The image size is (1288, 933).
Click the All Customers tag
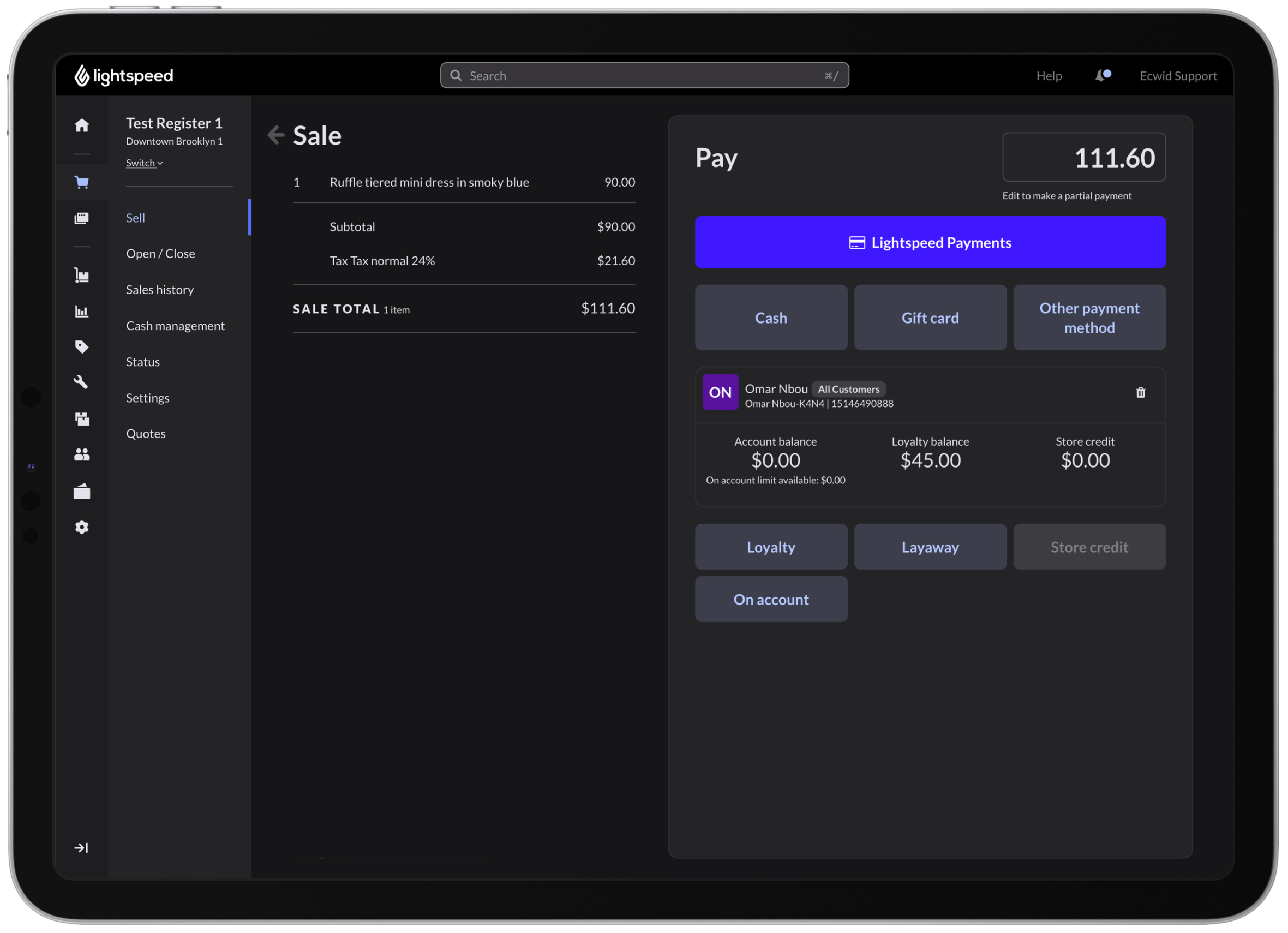click(x=848, y=389)
